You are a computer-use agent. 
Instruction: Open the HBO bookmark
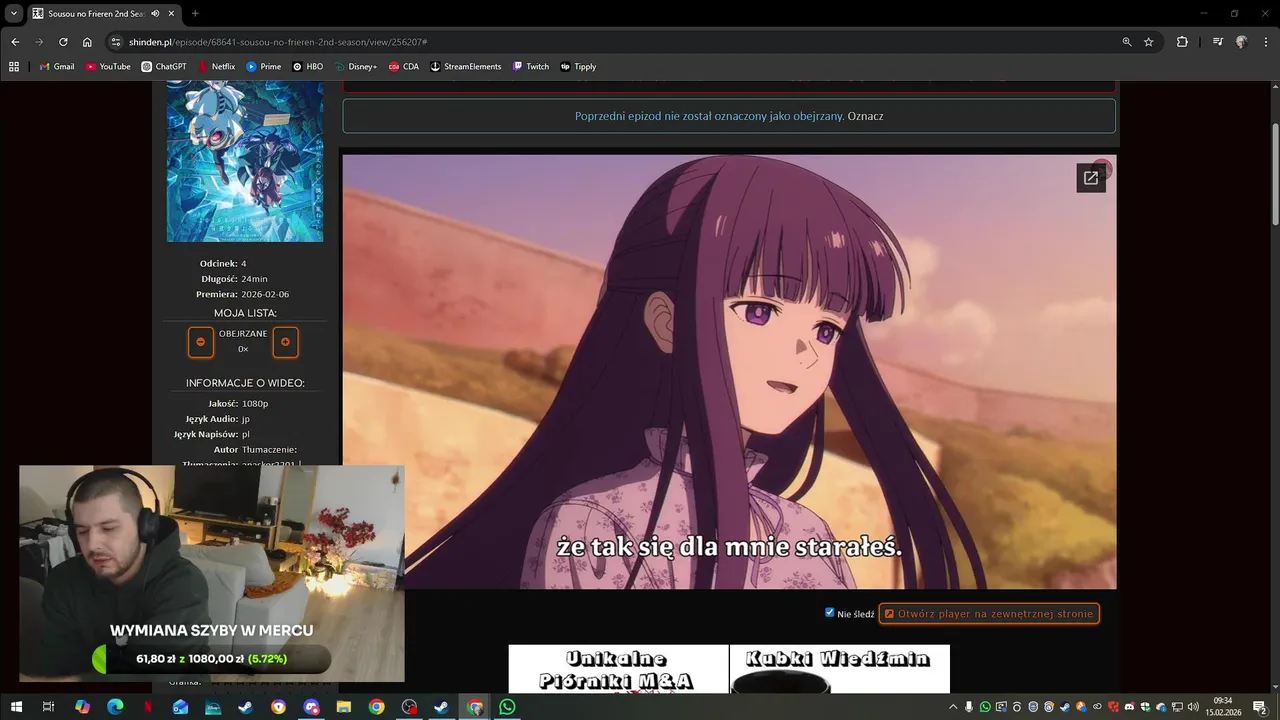pos(308,67)
